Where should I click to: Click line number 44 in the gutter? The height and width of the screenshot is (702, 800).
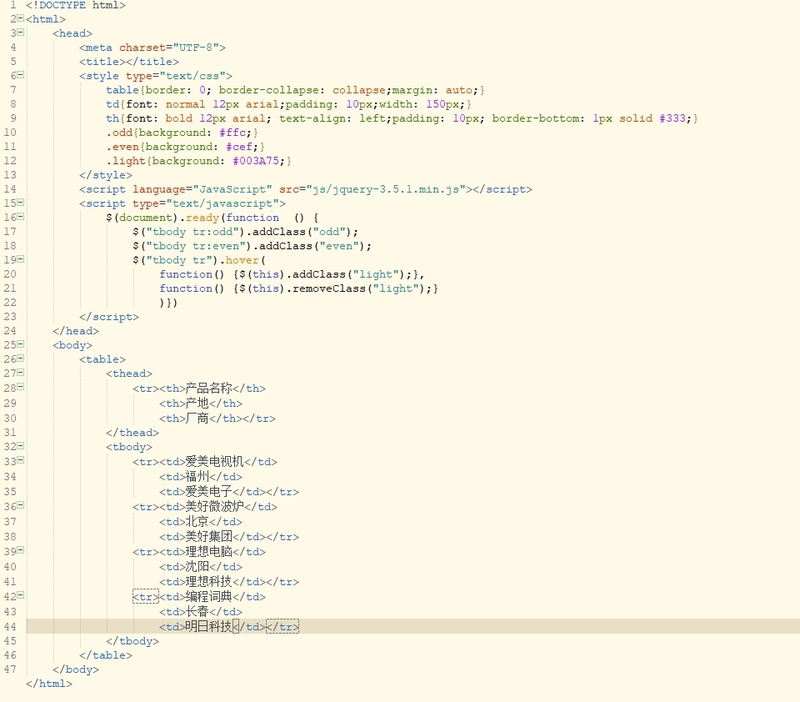pos(10,626)
